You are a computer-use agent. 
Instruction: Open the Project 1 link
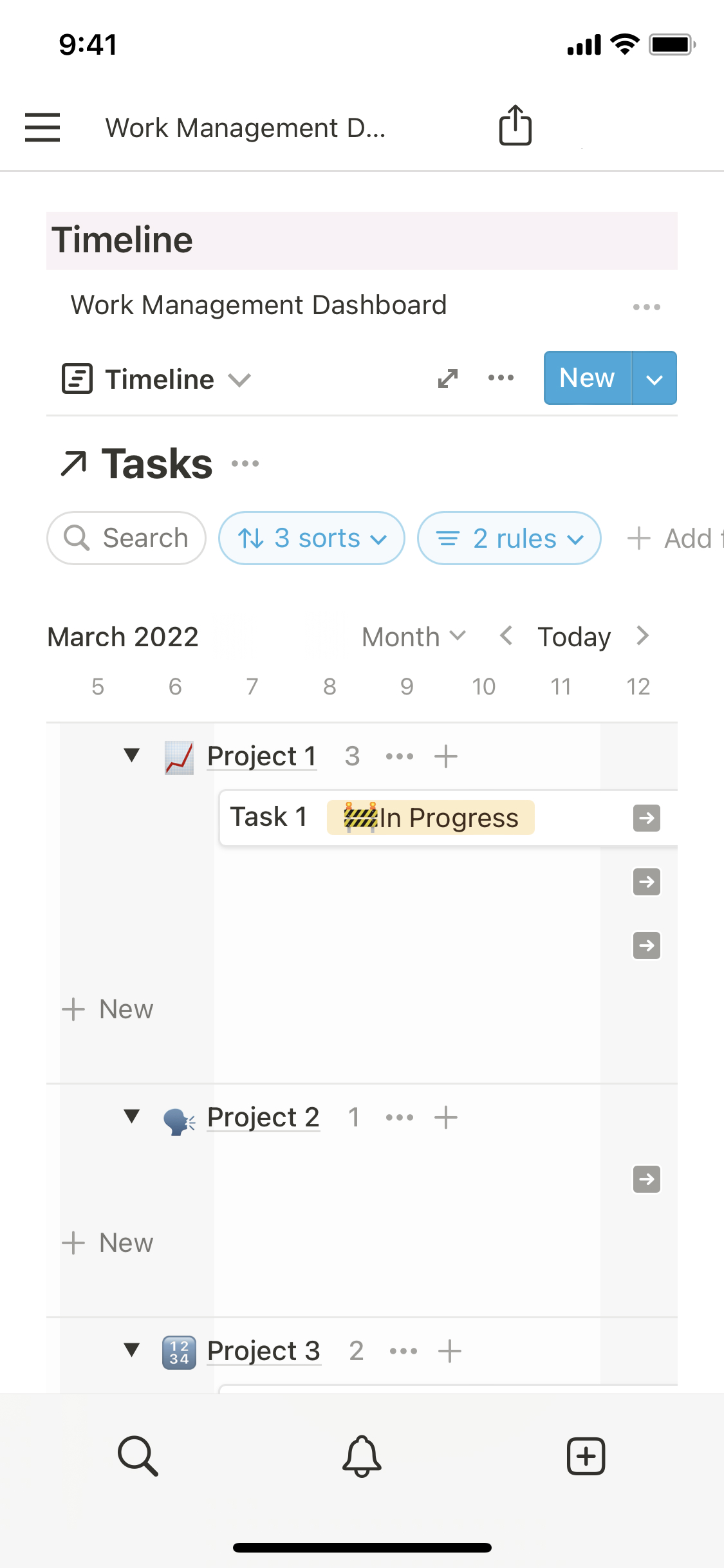pyautogui.click(x=261, y=756)
